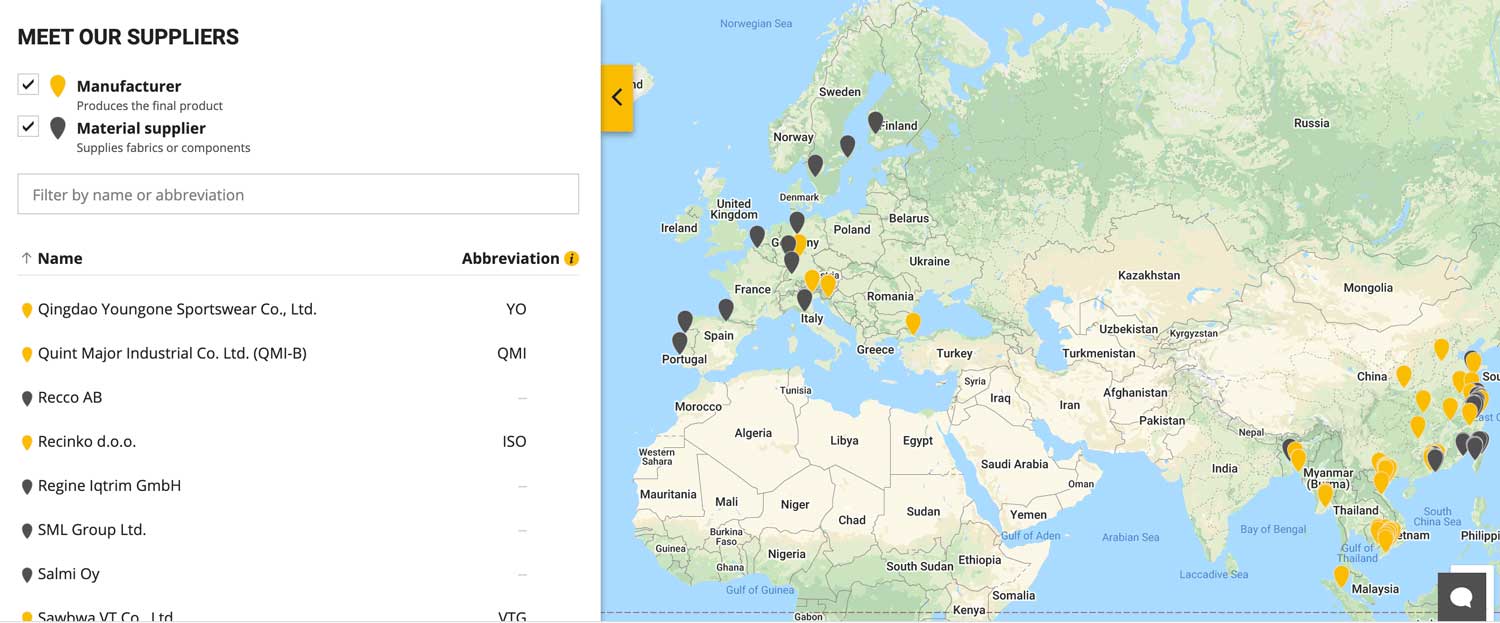Click the gray map pin in Portugal
Screen dimensions: 1500x623
680,342
